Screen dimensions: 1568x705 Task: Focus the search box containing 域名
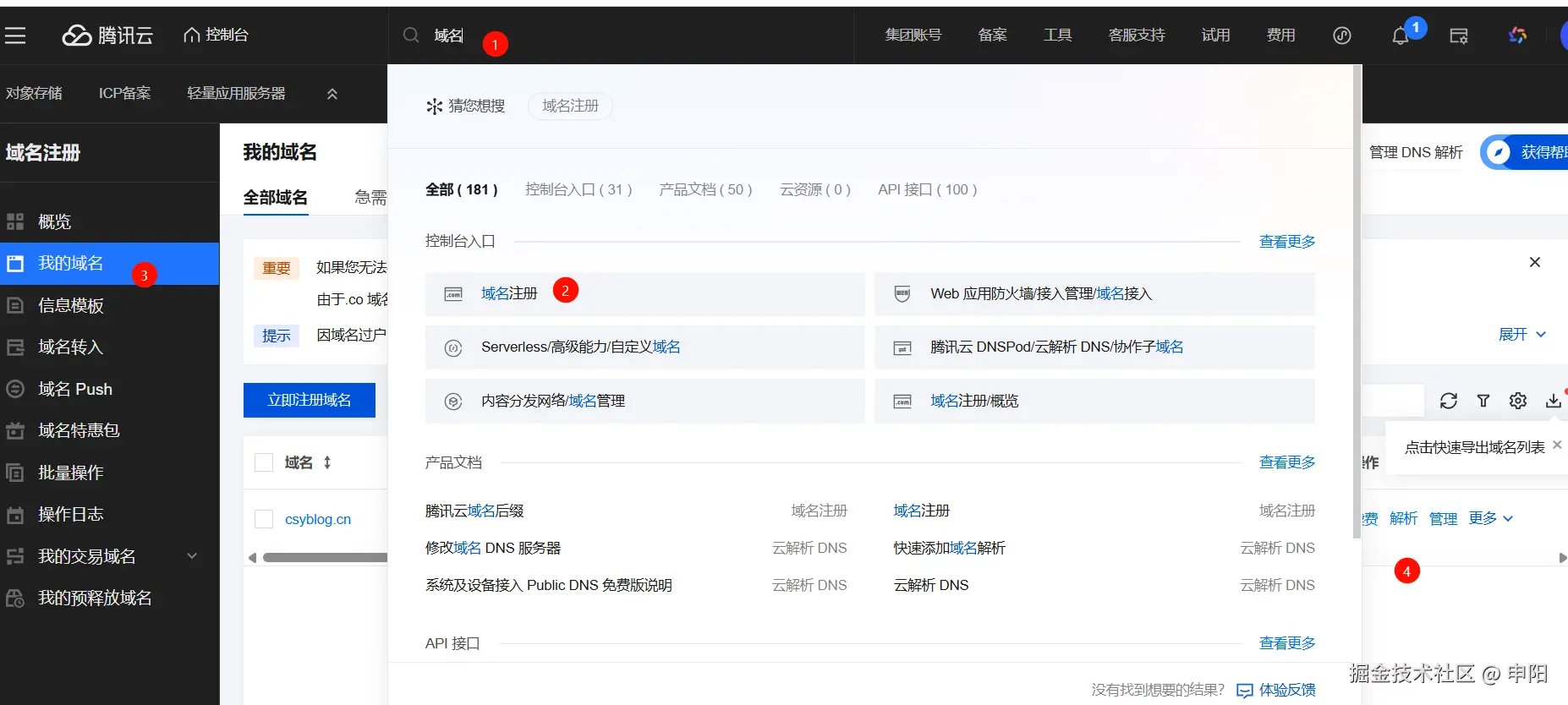622,36
